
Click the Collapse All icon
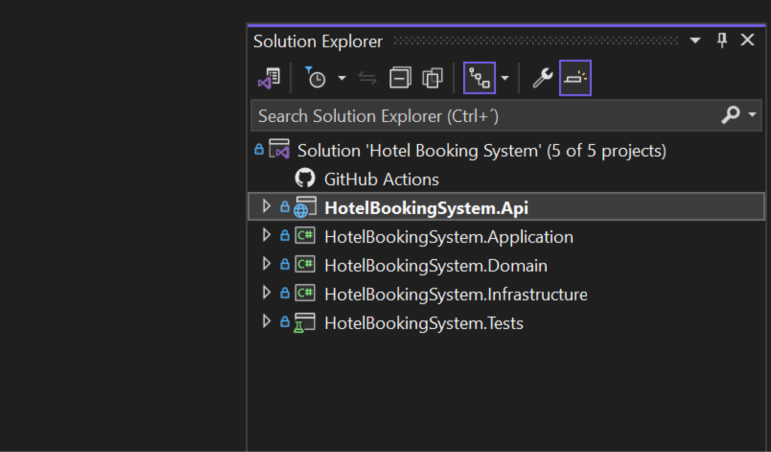click(x=400, y=78)
